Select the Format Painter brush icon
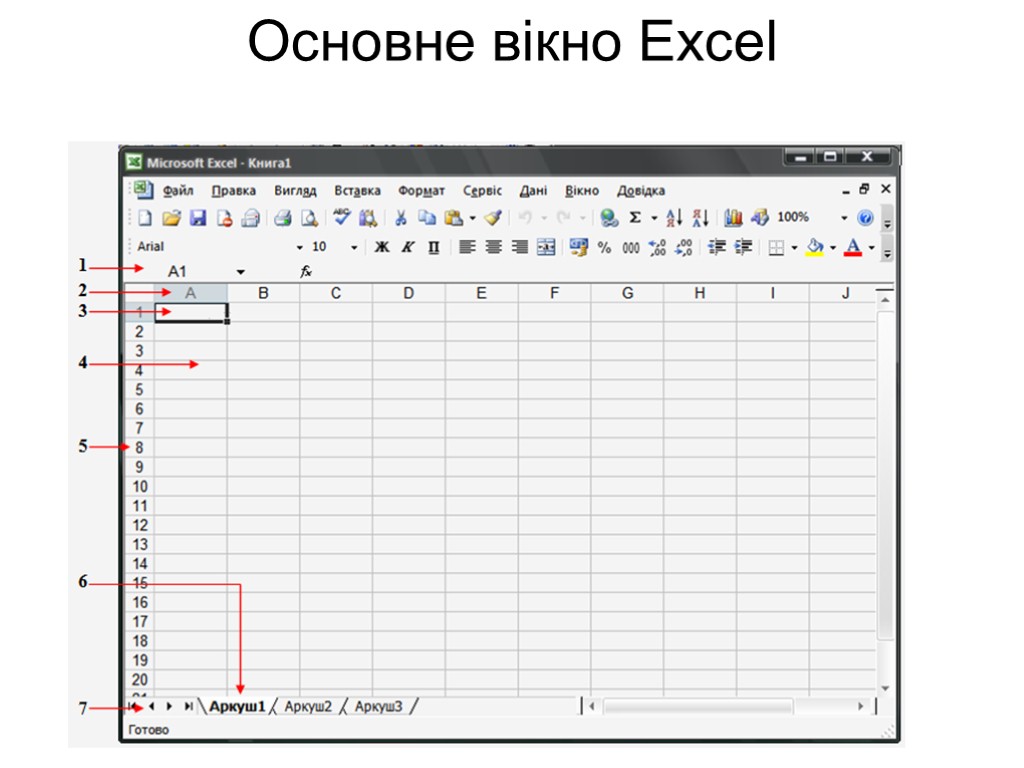Screen dimensions: 1024x768 coord(493,218)
